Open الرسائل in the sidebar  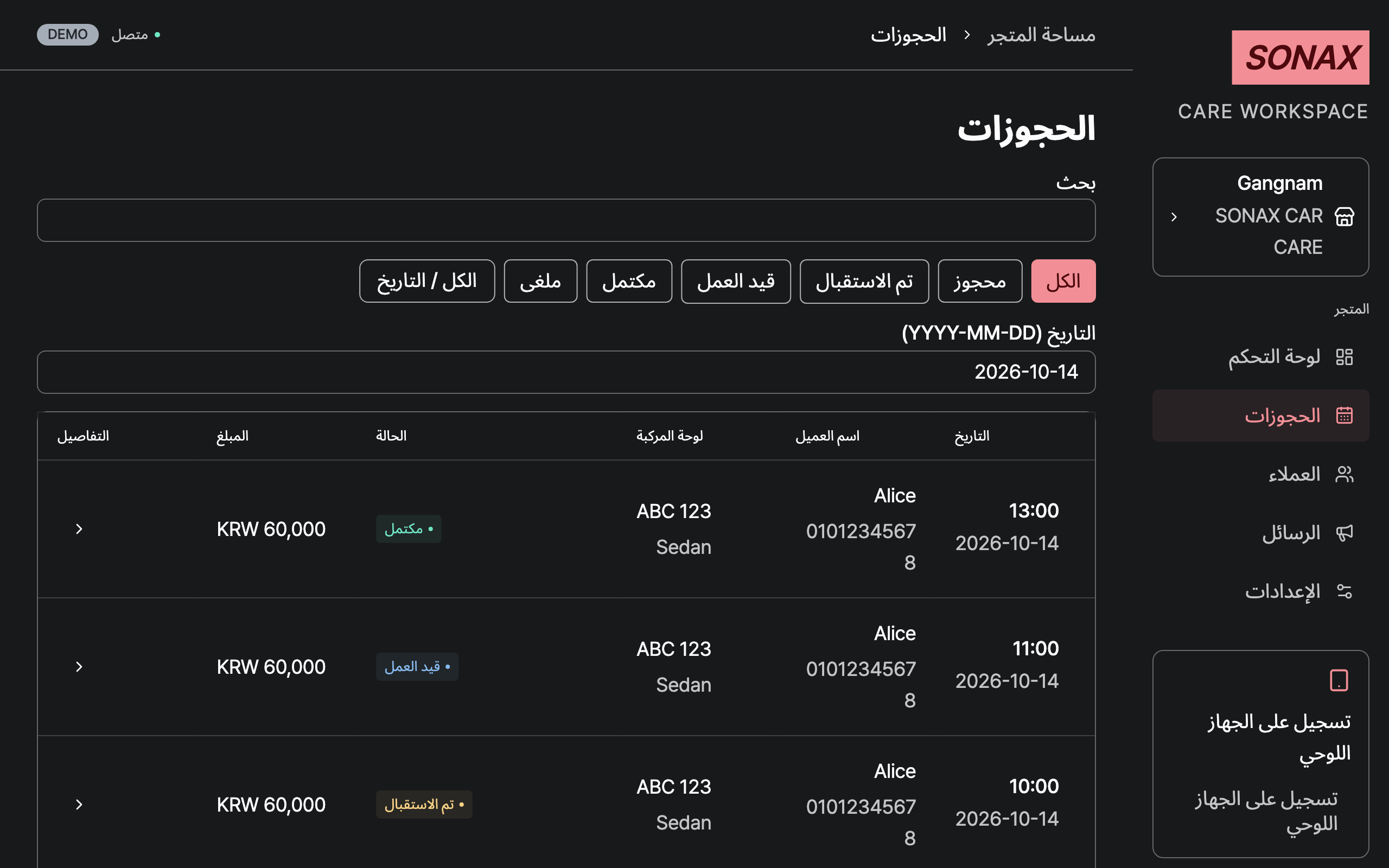[x=1260, y=533]
